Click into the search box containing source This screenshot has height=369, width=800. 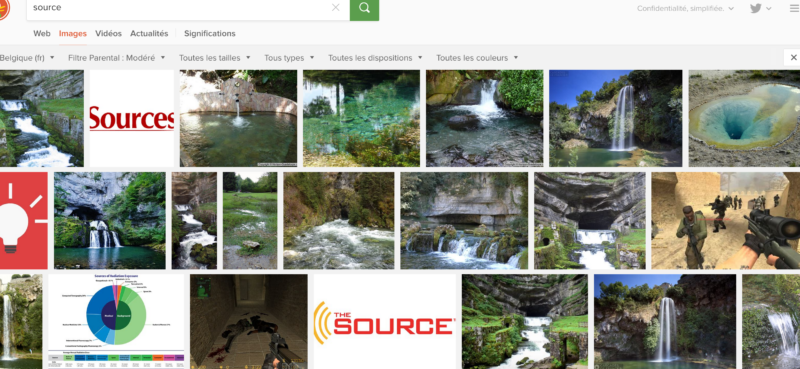(179, 8)
